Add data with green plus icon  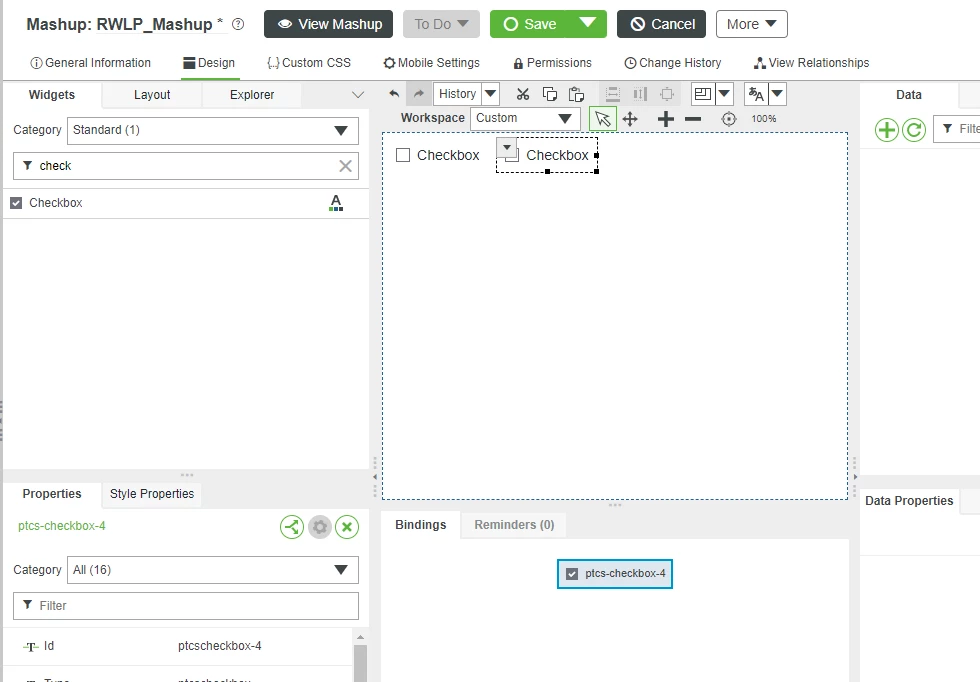pyautogui.click(x=886, y=130)
